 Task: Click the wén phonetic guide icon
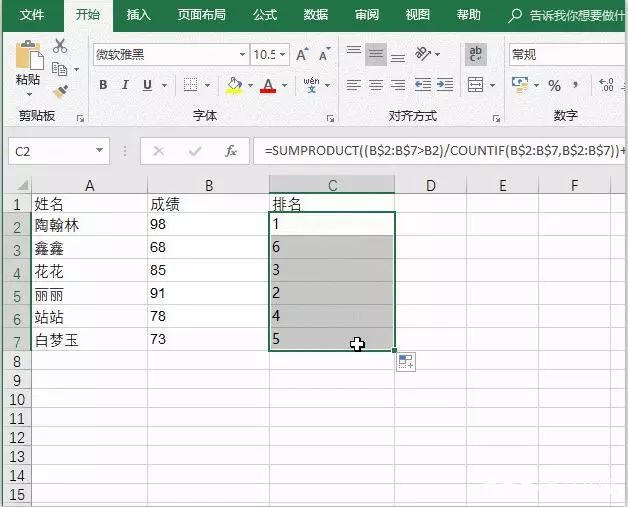pyautogui.click(x=311, y=84)
